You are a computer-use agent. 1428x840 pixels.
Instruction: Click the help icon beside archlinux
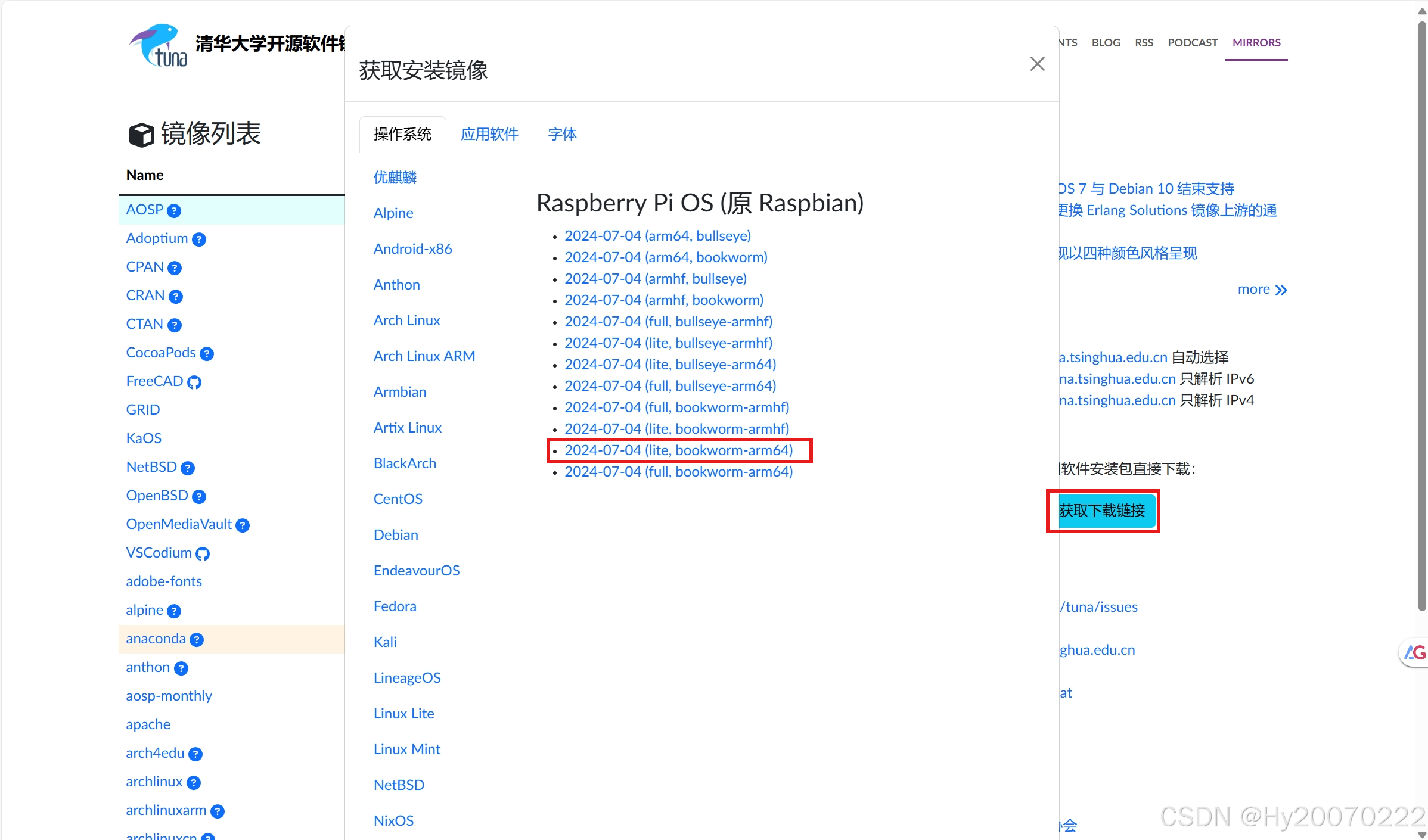[194, 783]
